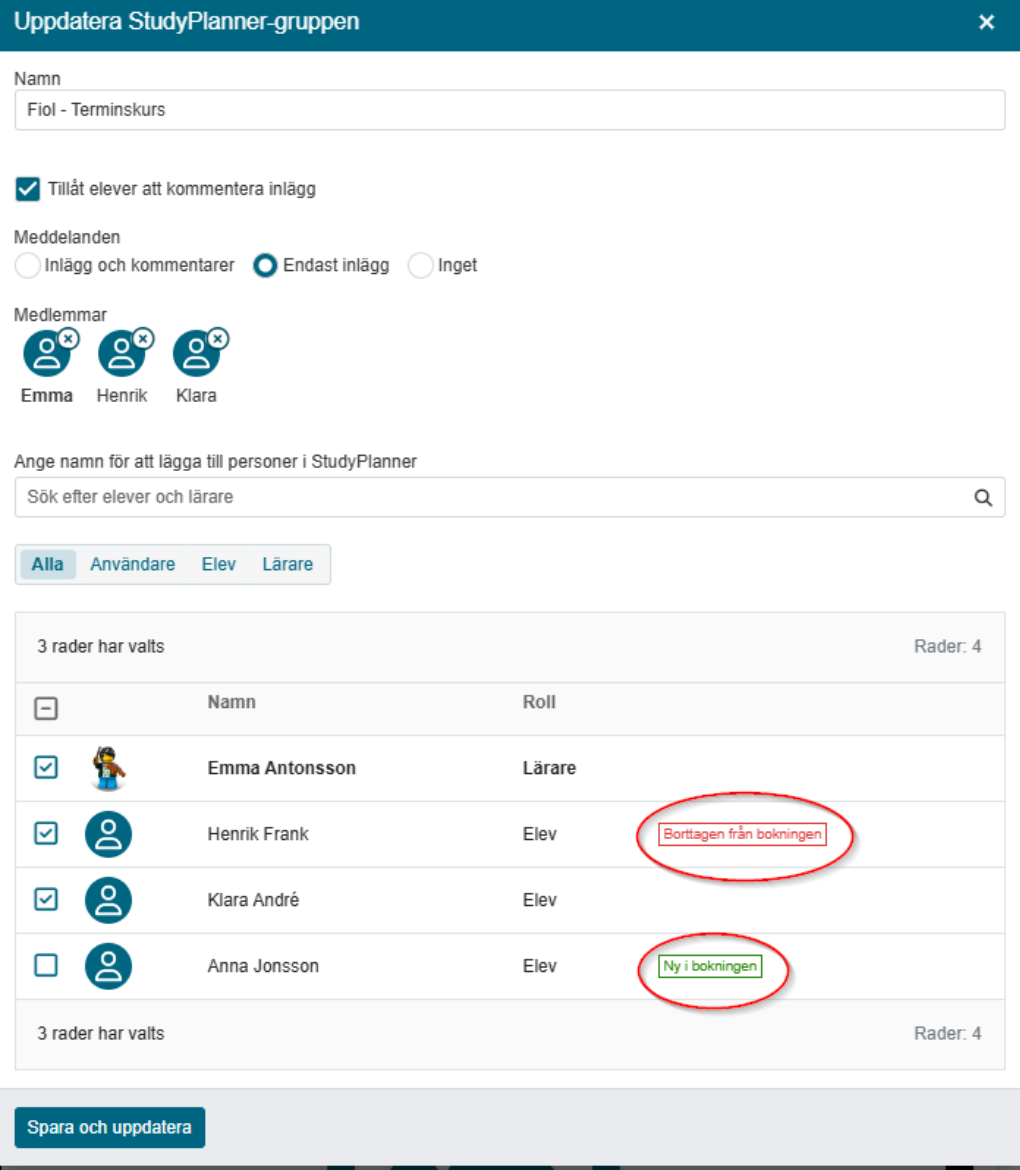The image size is (1020, 1170).
Task: Toggle the select-all header checkbox
Action: [x=46, y=708]
